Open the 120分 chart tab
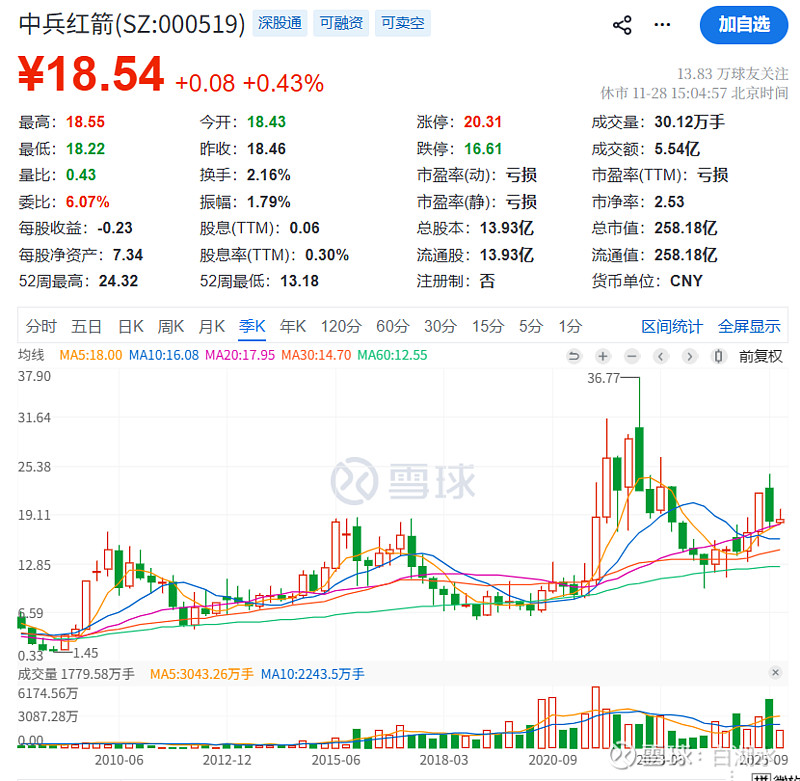 (x=341, y=326)
